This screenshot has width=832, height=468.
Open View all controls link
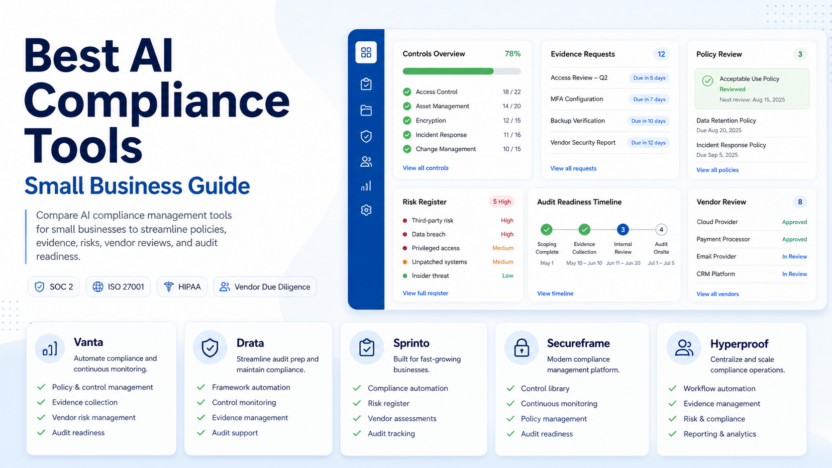426,168
